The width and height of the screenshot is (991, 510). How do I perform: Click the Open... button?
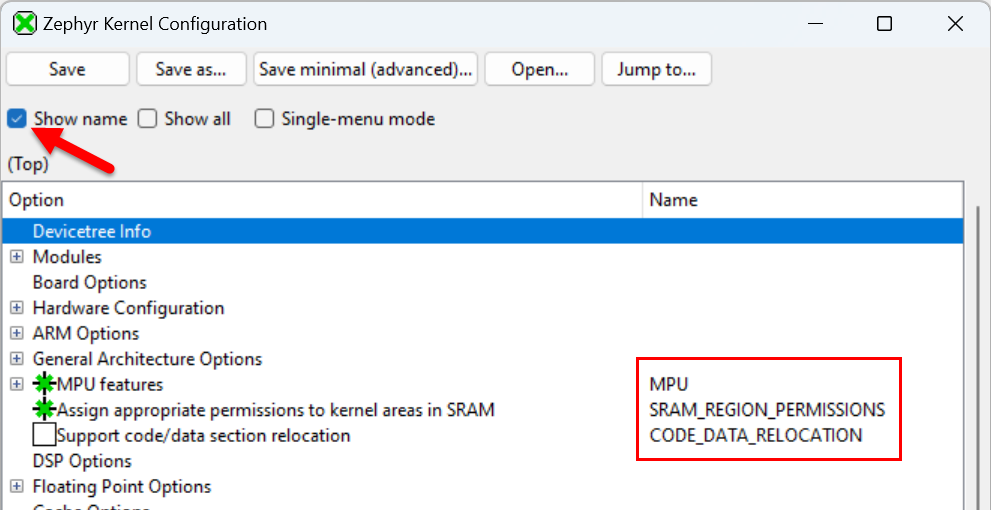(540, 69)
